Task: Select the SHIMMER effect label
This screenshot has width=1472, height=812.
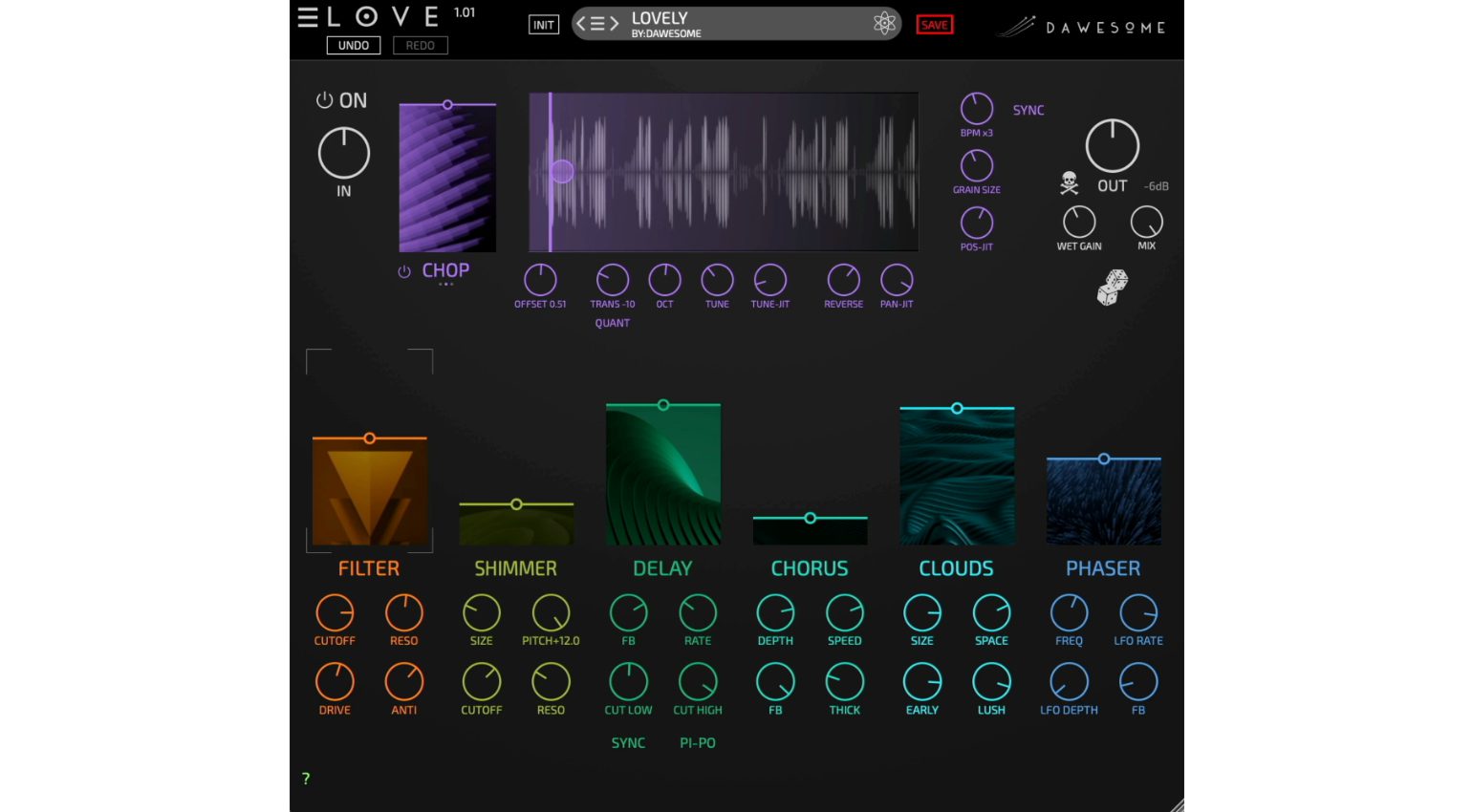Action: (516, 568)
